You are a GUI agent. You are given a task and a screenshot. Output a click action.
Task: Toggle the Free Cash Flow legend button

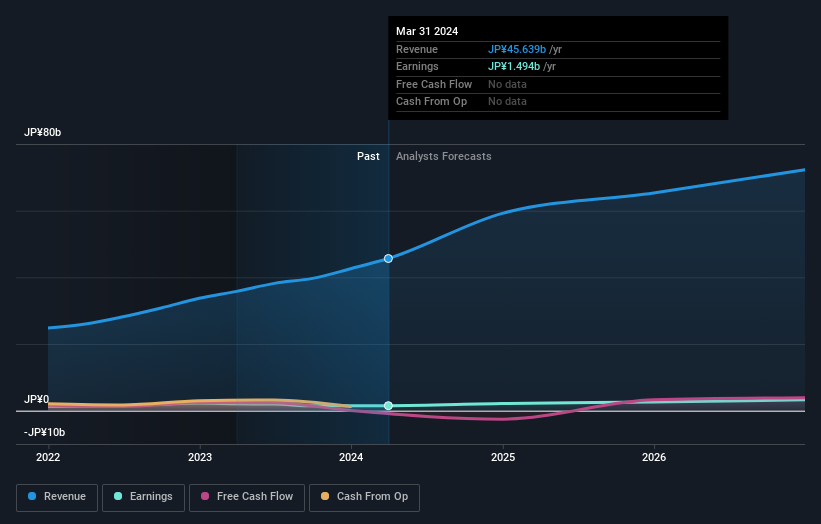coord(247,497)
